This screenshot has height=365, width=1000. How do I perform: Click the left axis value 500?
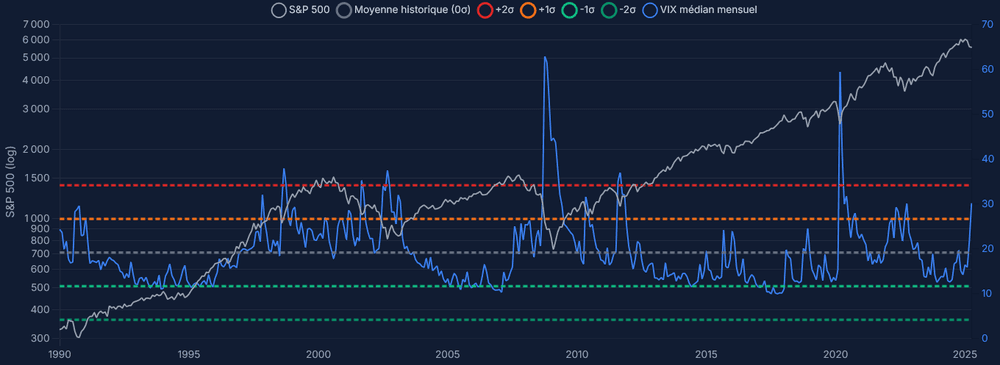pos(41,287)
